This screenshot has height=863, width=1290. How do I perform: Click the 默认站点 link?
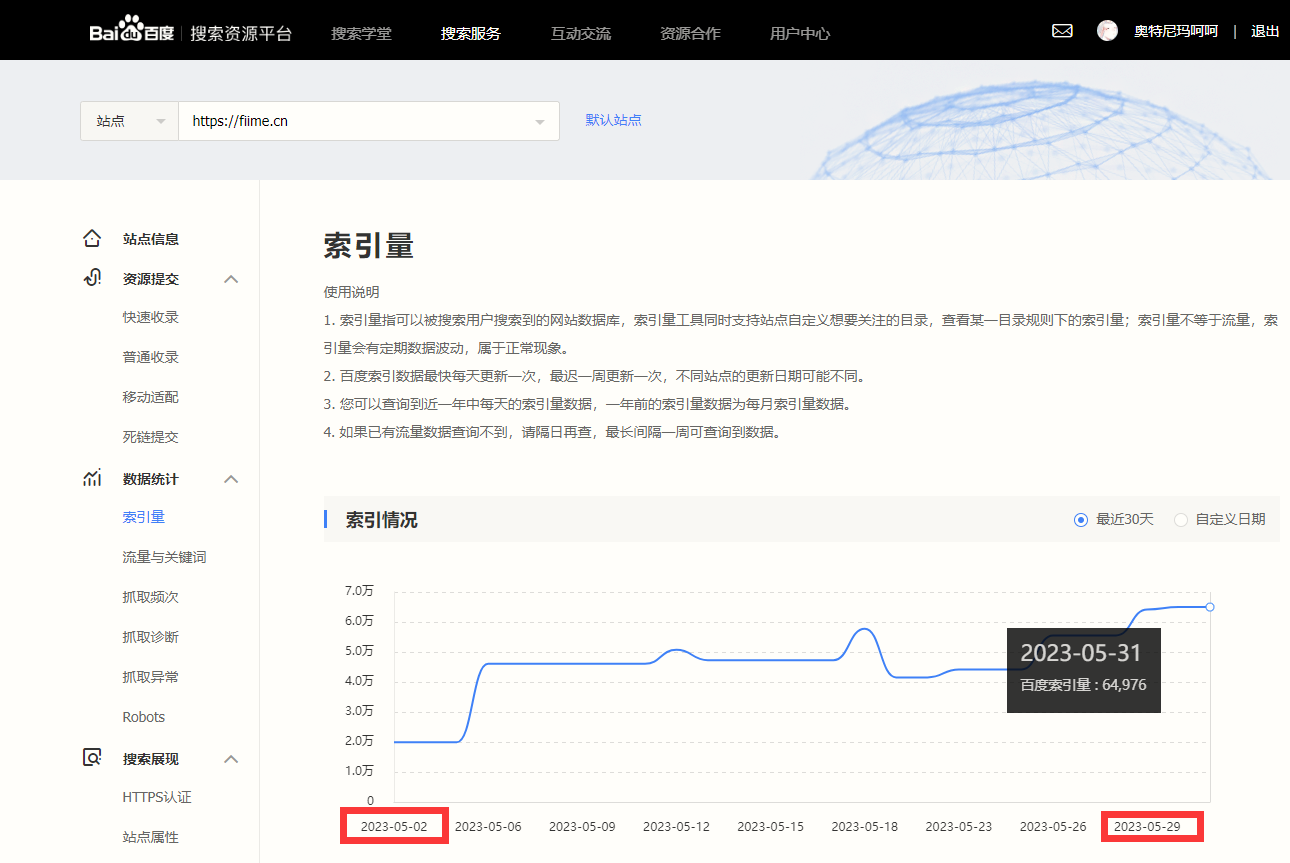tap(614, 120)
